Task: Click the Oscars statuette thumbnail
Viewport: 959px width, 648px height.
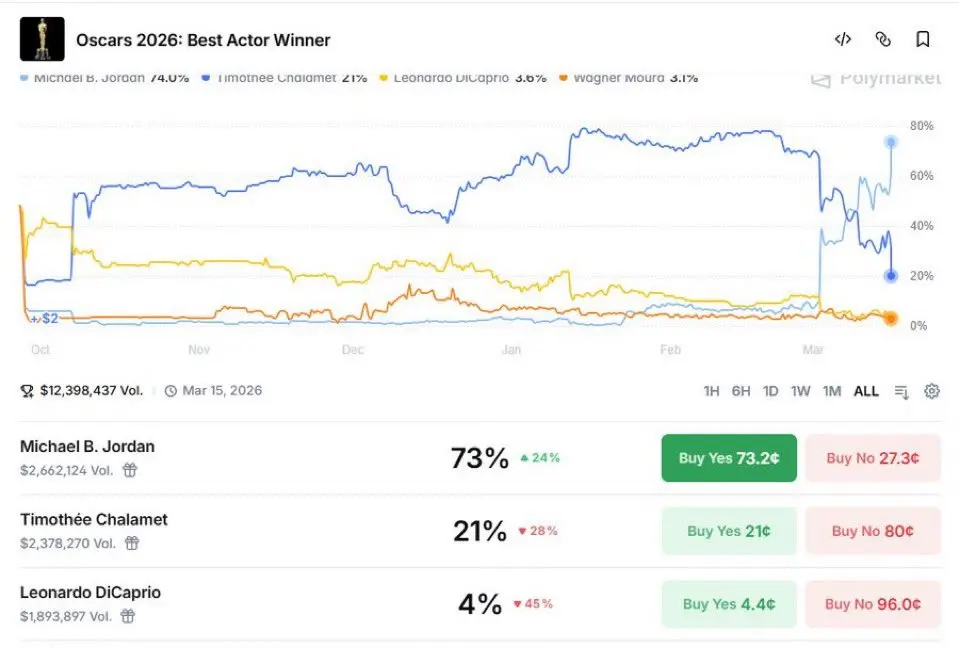Action: point(42,40)
